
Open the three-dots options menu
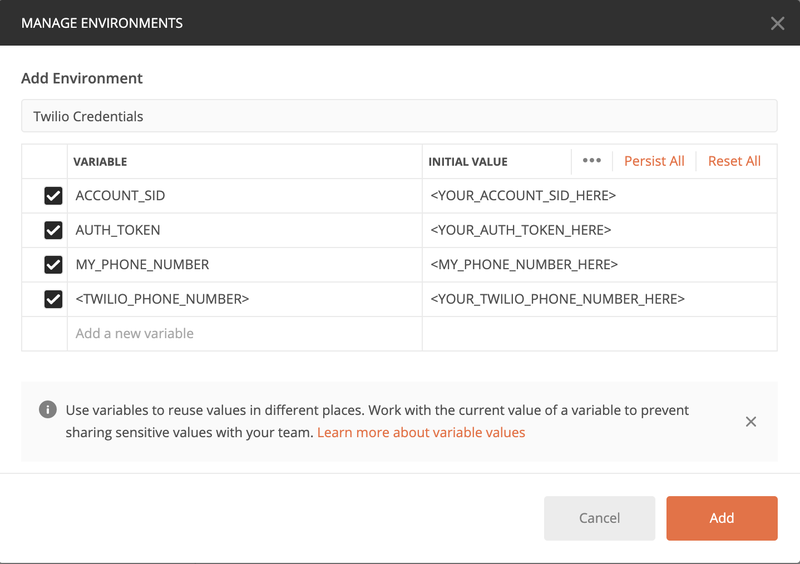coord(591,161)
